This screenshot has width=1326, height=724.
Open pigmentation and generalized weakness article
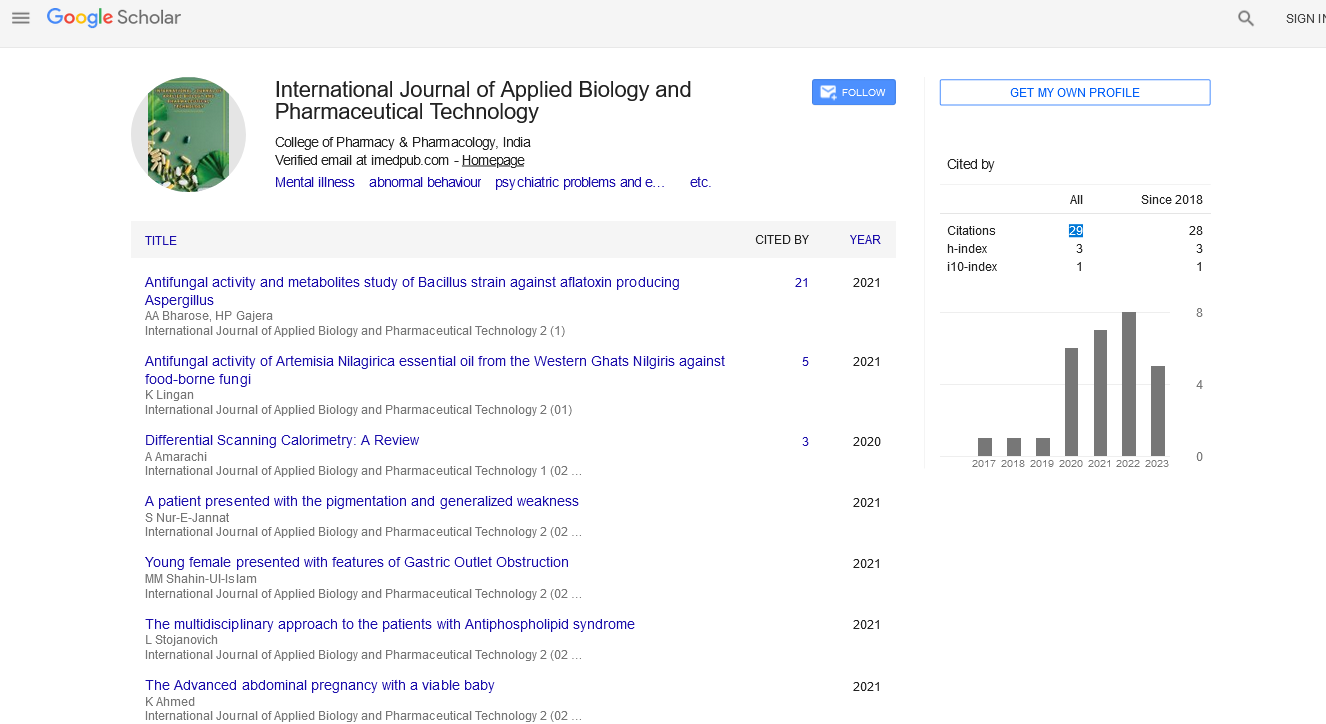362,501
